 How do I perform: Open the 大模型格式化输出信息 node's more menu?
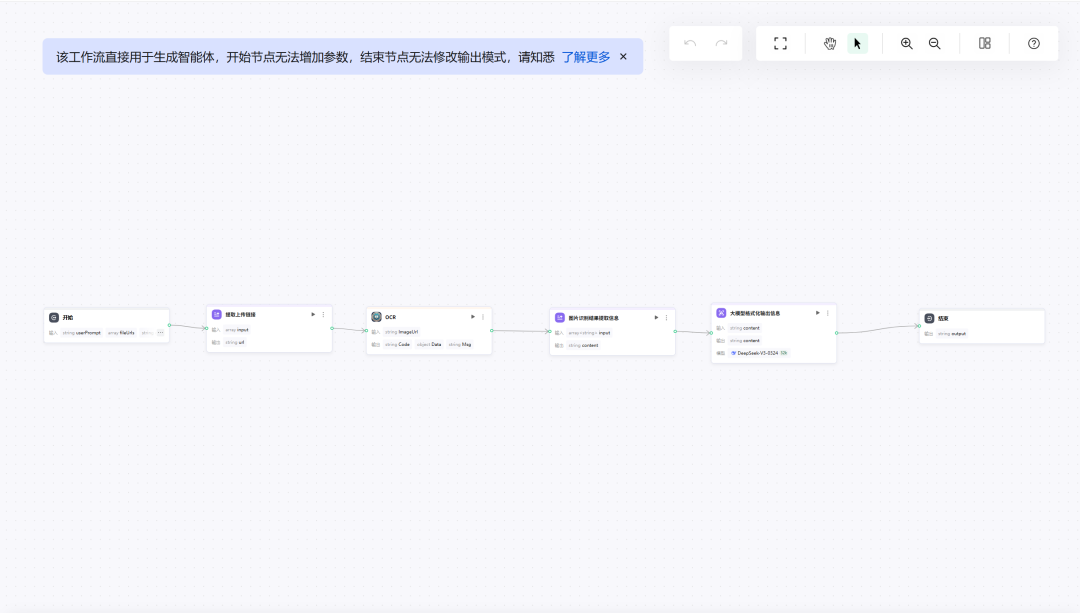(x=827, y=313)
